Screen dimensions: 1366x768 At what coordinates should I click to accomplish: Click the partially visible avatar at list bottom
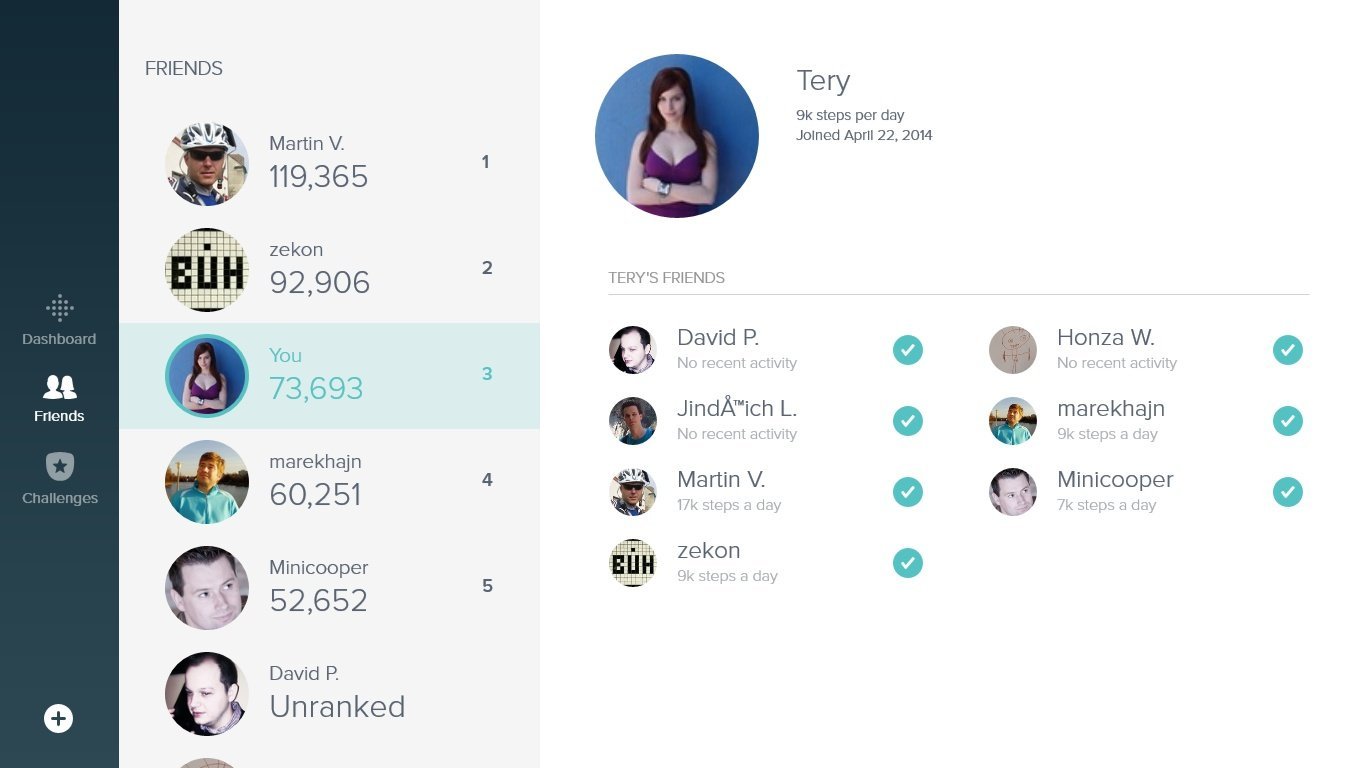pos(207,763)
